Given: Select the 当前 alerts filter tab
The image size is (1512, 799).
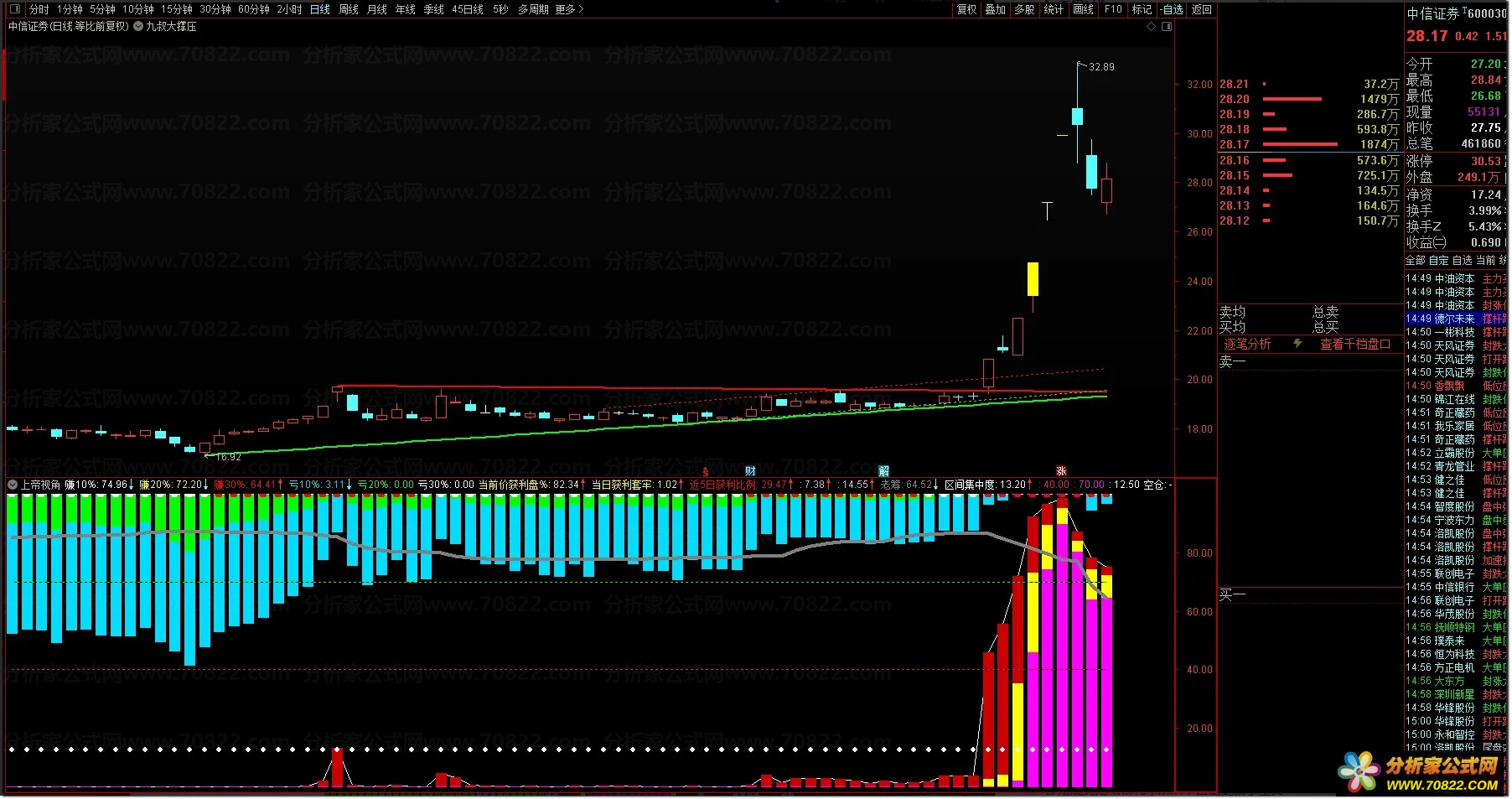Looking at the screenshot, I should point(1485,261).
